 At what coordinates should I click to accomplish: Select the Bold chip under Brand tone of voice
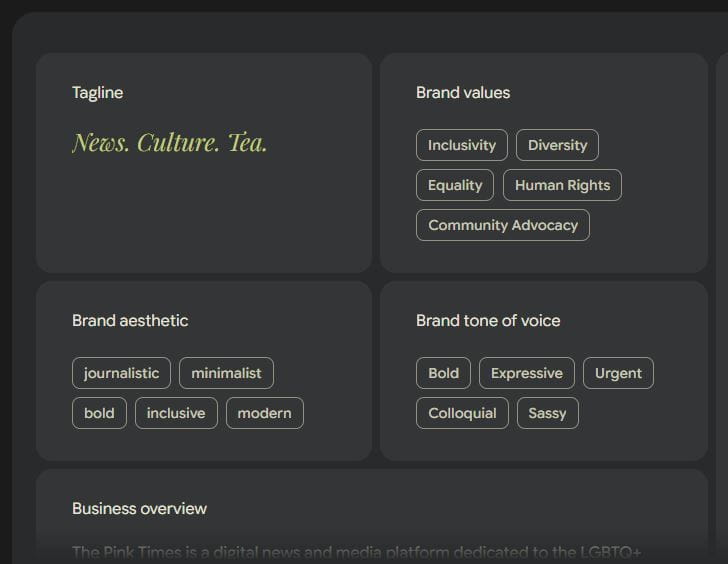[443, 373]
